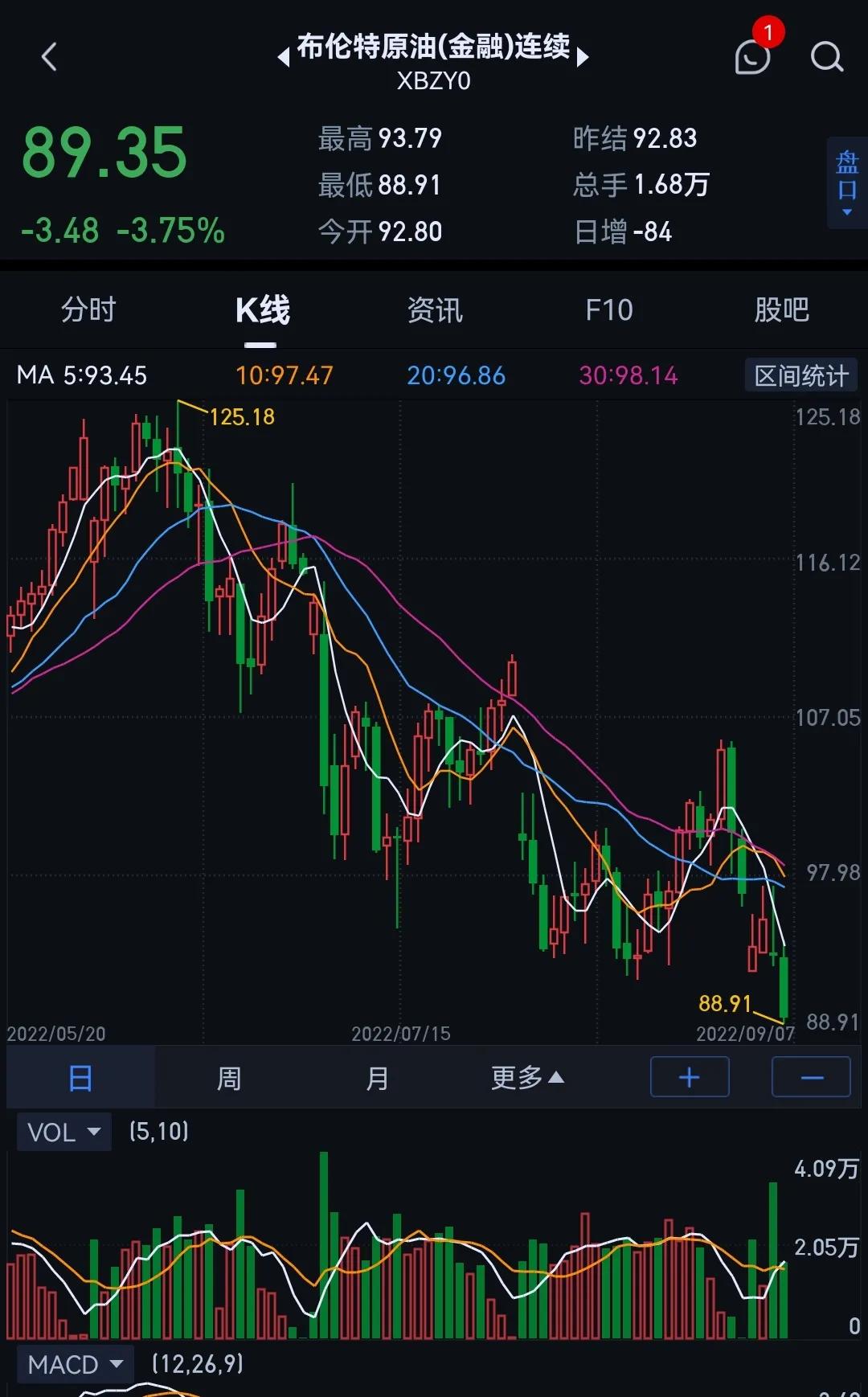Open the MACD indicator dropdown
The height and width of the screenshot is (1397, 868).
pyautogui.click(x=74, y=1364)
